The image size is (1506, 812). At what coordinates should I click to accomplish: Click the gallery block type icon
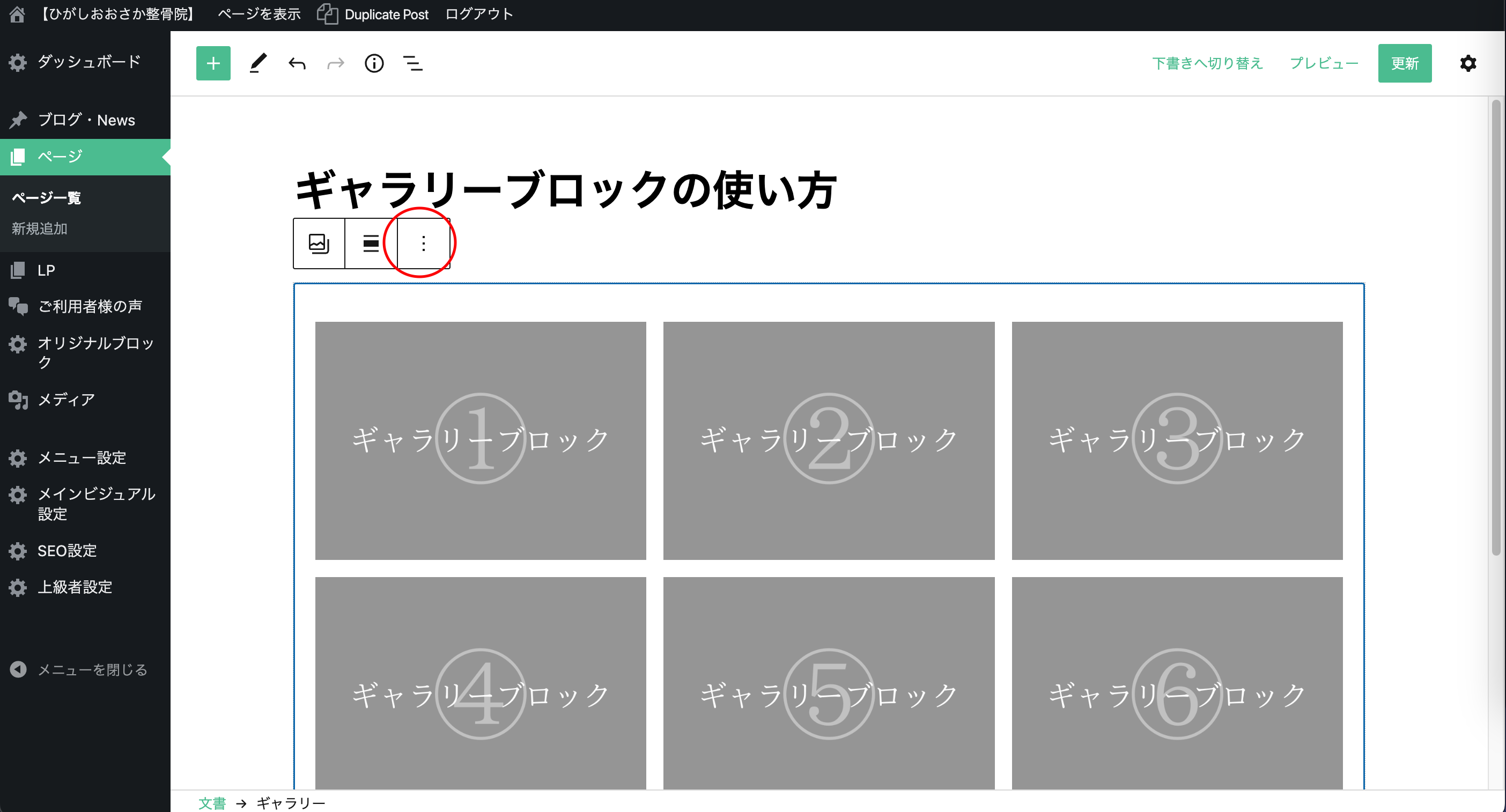pos(319,243)
